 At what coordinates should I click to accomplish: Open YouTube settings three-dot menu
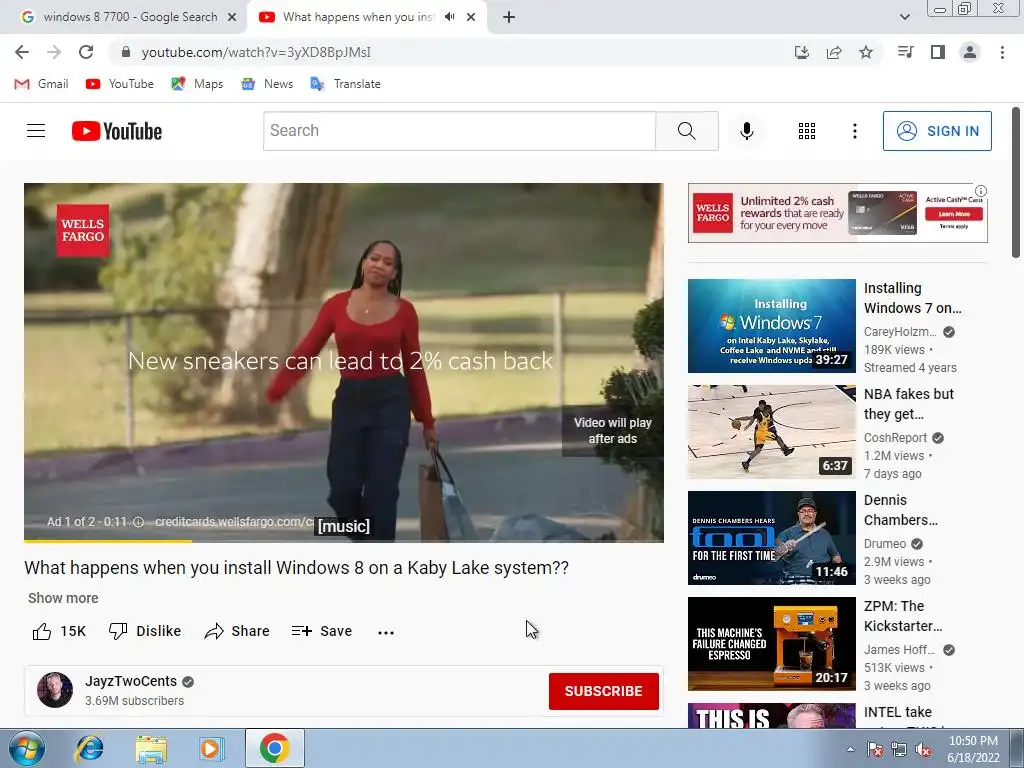(x=854, y=131)
